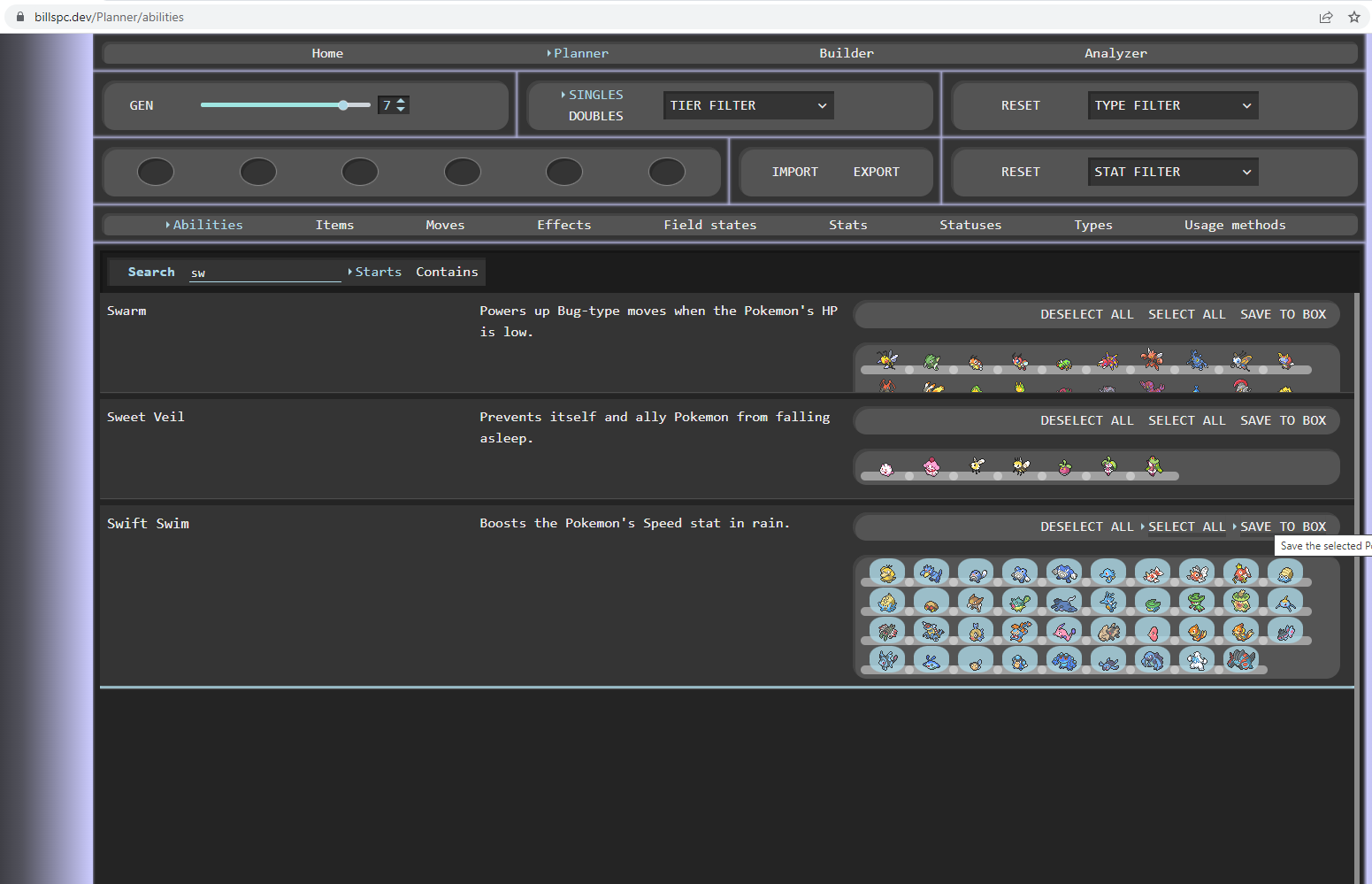This screenshot has width=1372, height=884.
Task: Click the Scyther icon under Swarm
Action: click(x=931, y=361)
